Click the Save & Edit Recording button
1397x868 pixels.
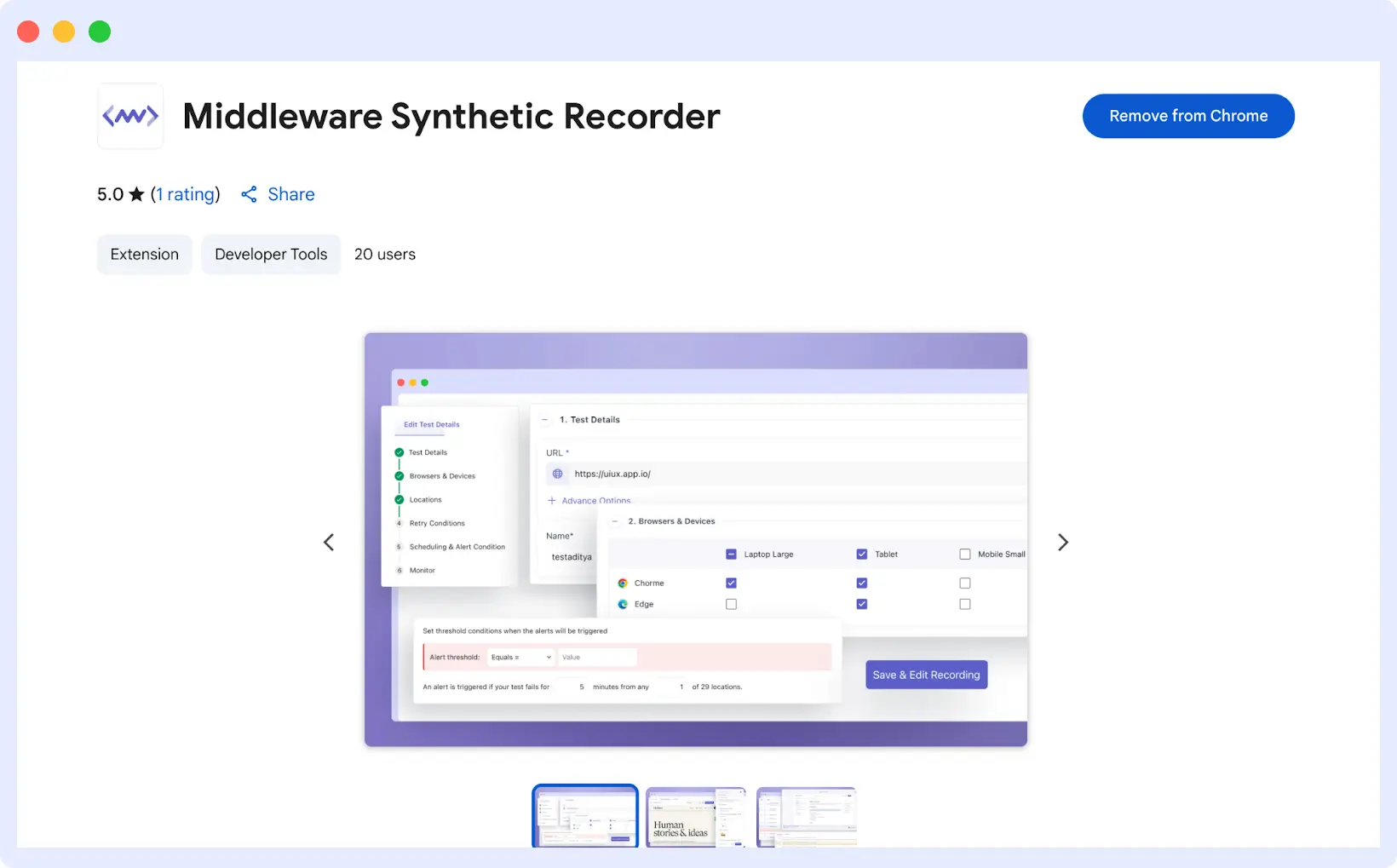tap(926, 674)
